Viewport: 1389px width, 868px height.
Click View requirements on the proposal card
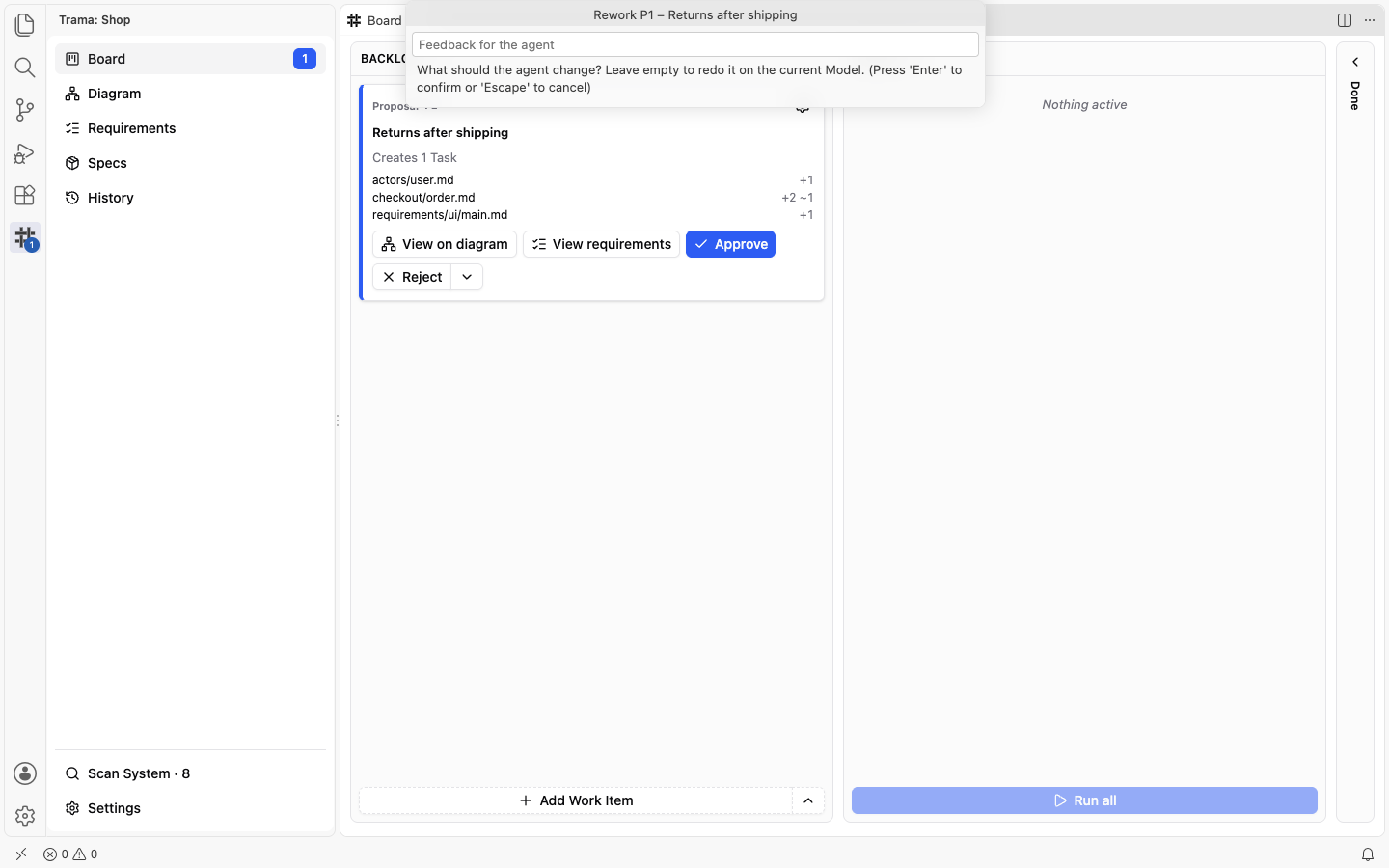[x=601, y=244]
